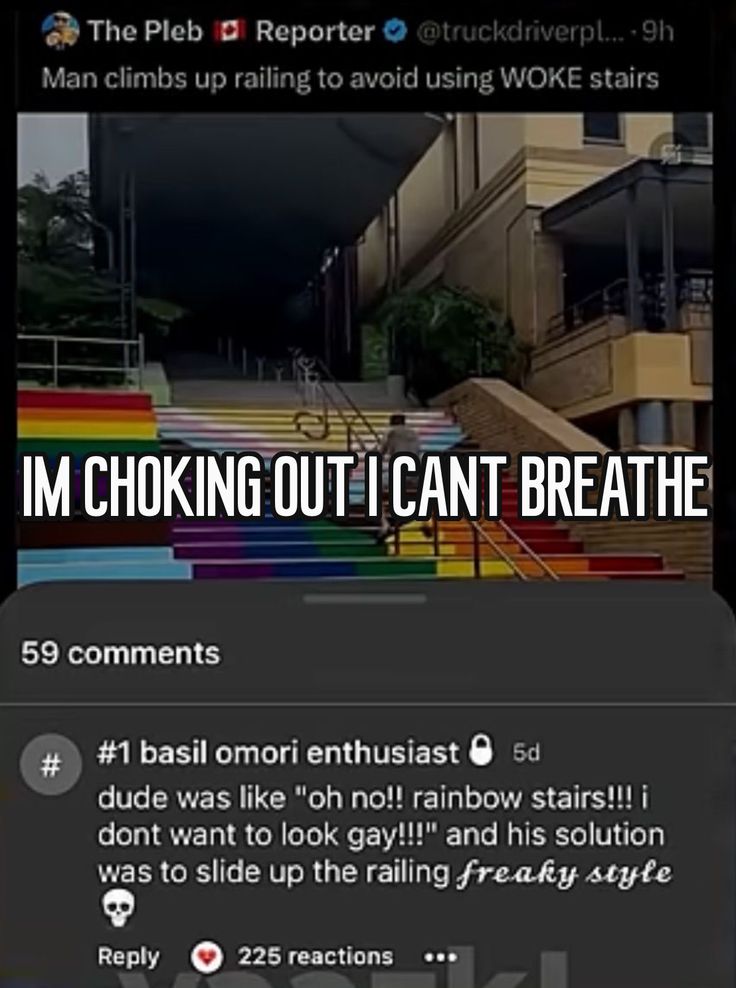The image size is (736, 988).
Task: Click The Pleb Reporter display name
Action: 231,31
